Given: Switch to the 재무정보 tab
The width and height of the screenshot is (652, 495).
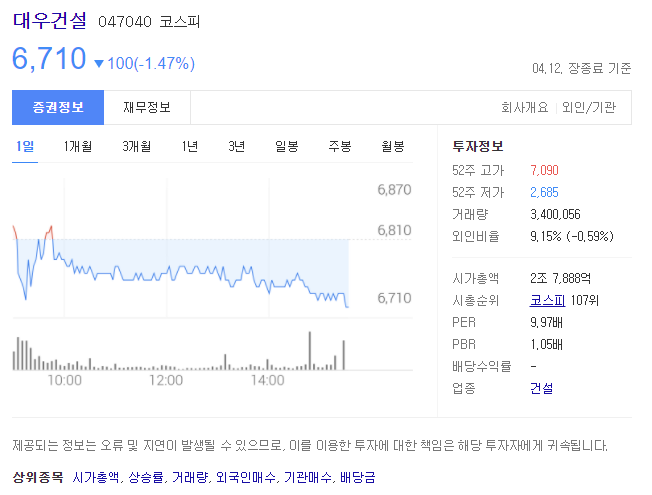Looking at the screenshot, I should click(x=147, y=107).
